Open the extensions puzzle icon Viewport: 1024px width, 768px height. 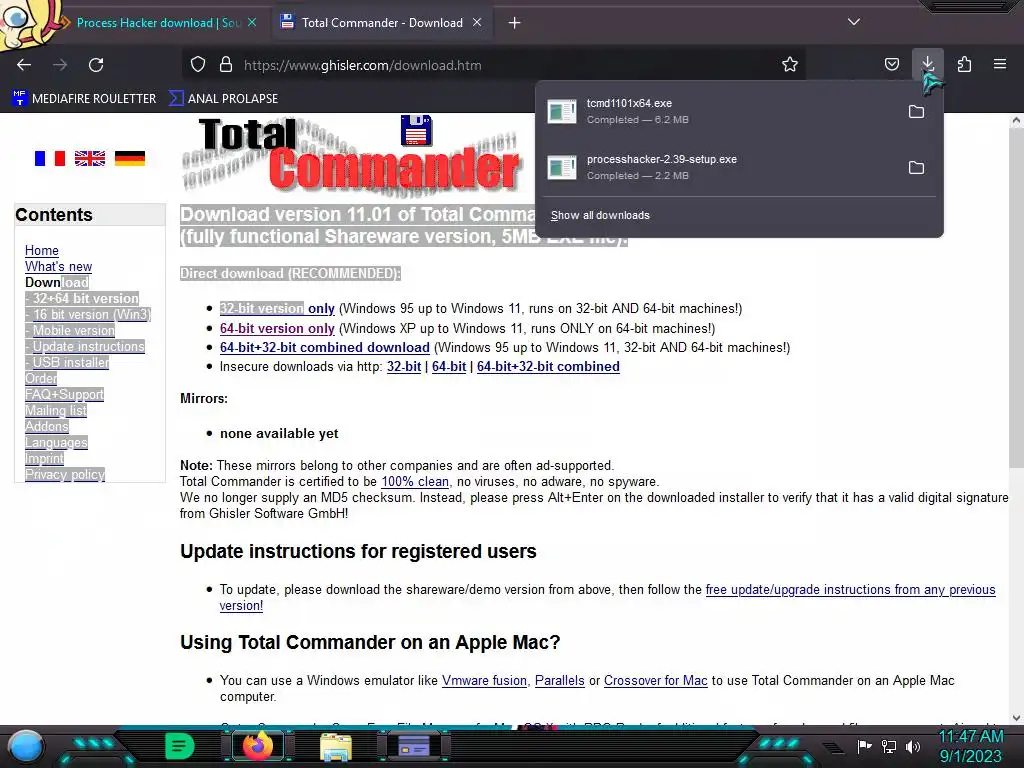tap(964, 65)
